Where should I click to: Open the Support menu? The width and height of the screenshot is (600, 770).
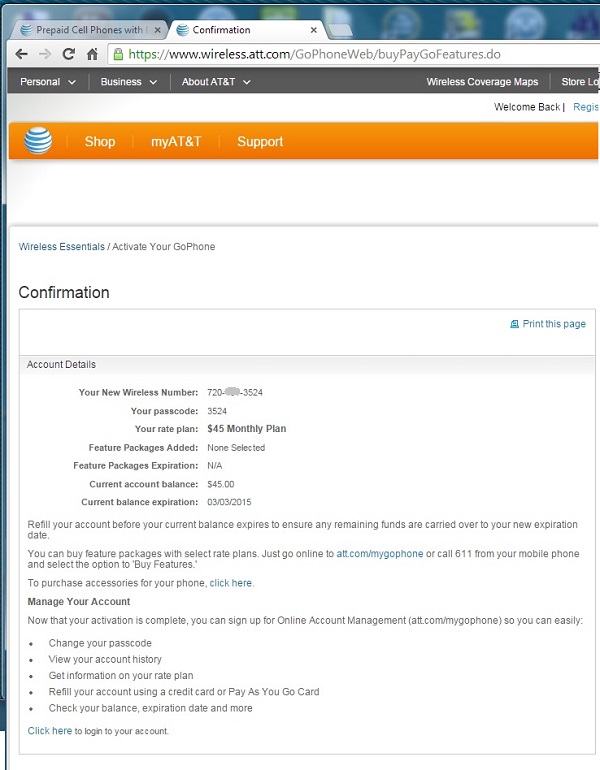pyautogui.click(x=260, y=141)
